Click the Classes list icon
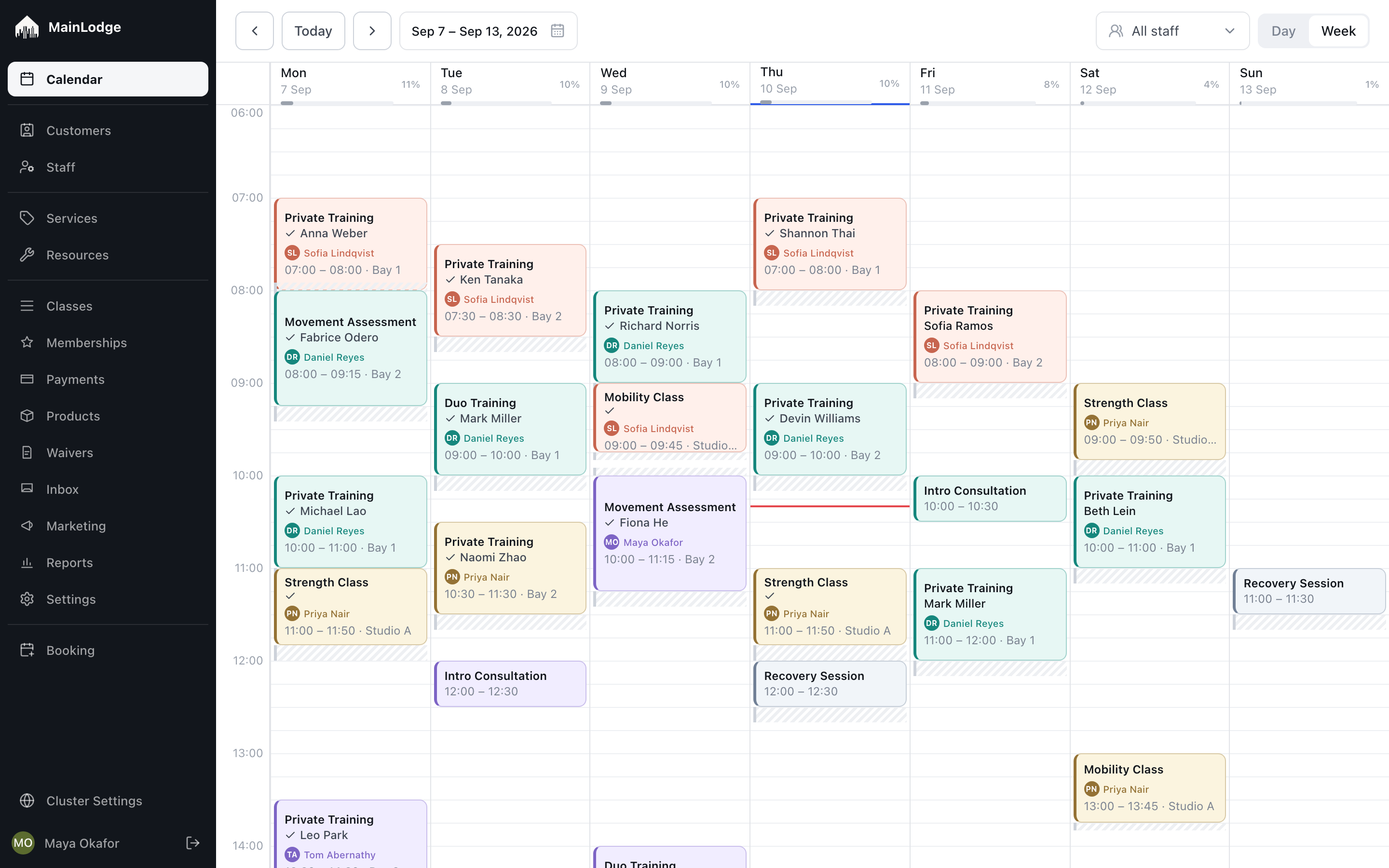Image resolution: width=1389 pixels, height=868 pixels. point(27,306)
